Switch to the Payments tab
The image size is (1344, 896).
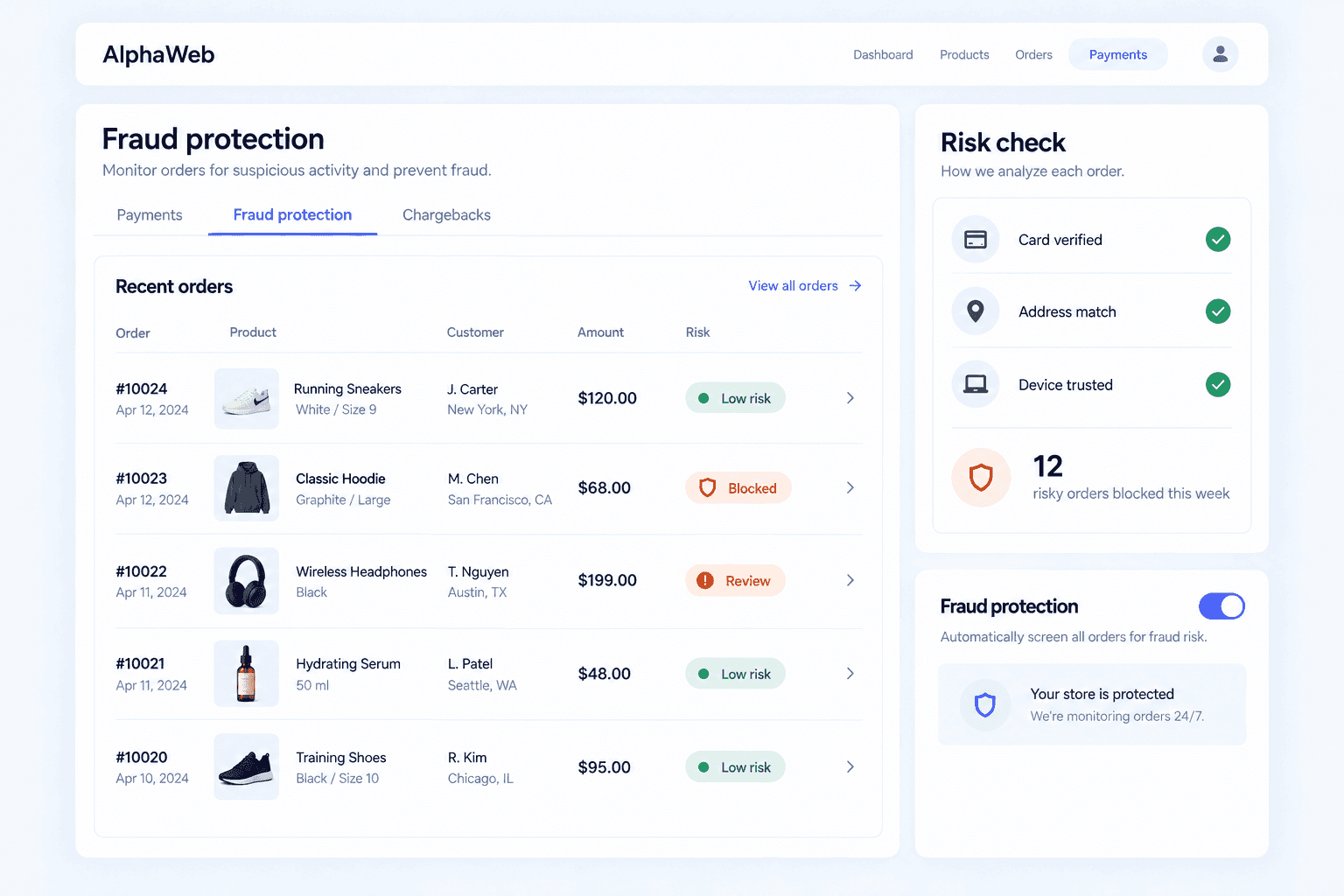point(150,215)
